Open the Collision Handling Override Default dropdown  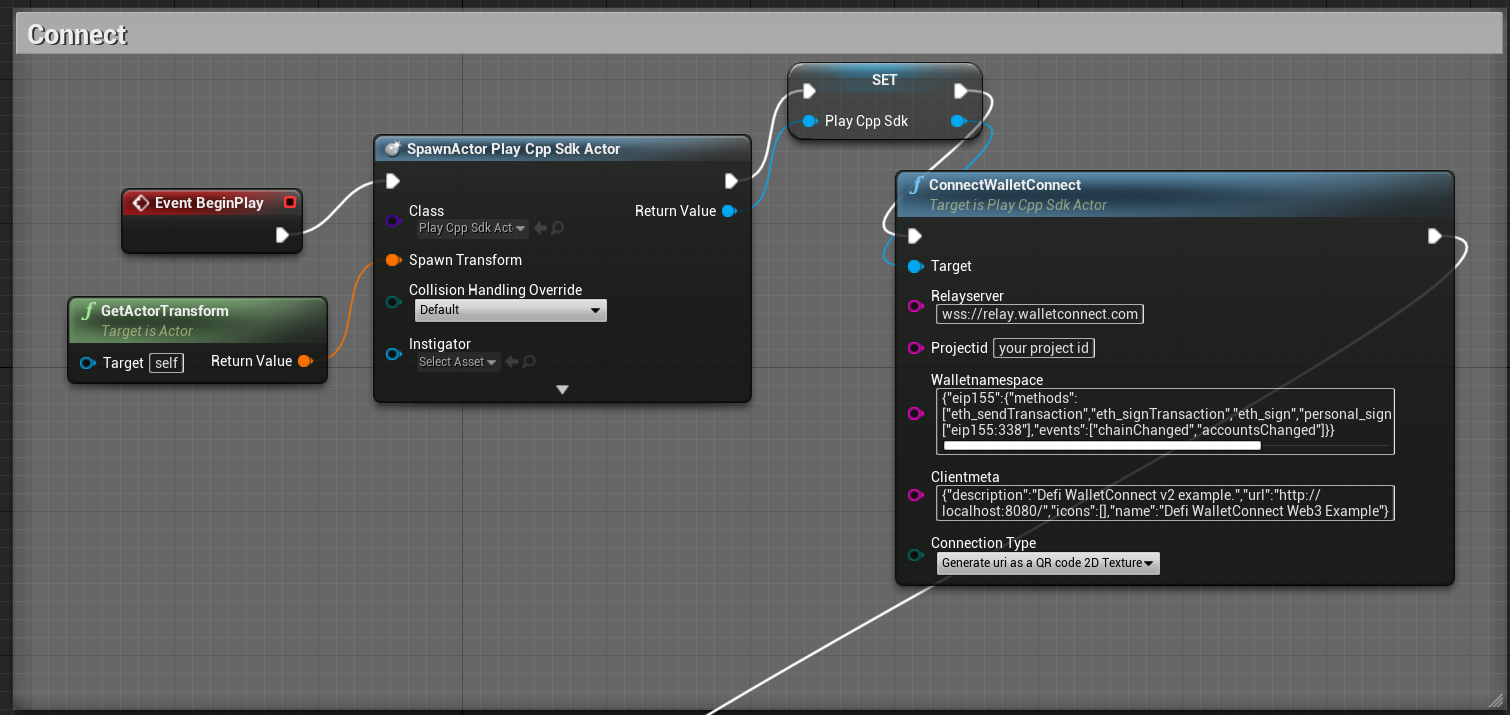pos(510,310)
